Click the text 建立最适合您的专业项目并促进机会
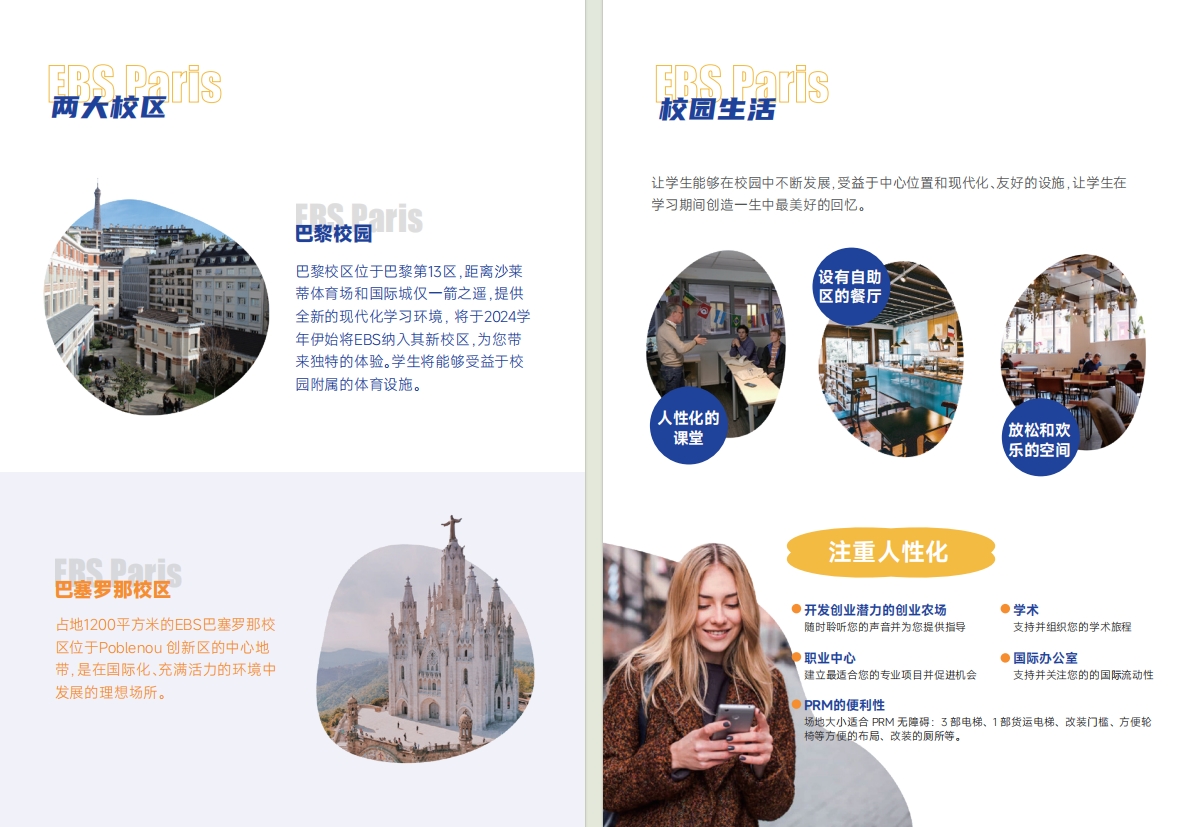Image resolution: width=1189 pixels, height=827 pixels. [x=890, y=675]
